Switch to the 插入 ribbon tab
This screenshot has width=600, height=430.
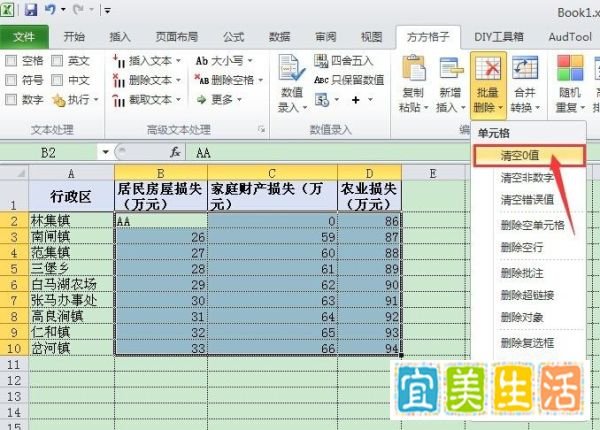[x=120, y=37]
